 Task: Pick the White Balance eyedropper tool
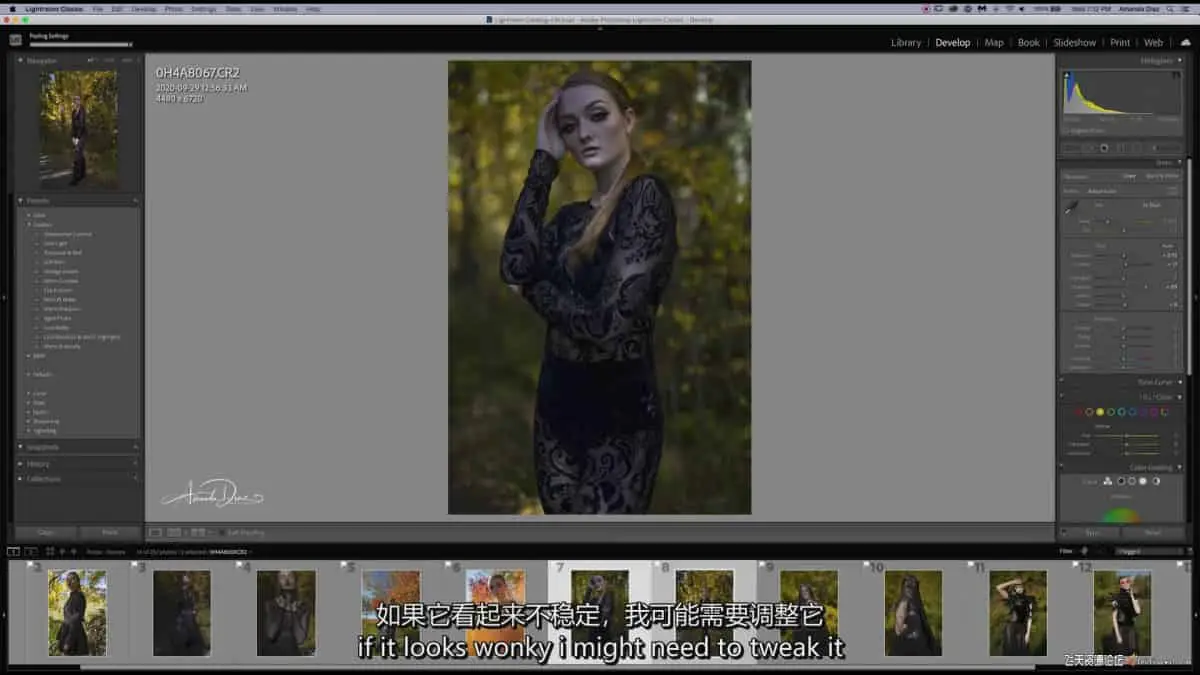[x=1071, y=207]
